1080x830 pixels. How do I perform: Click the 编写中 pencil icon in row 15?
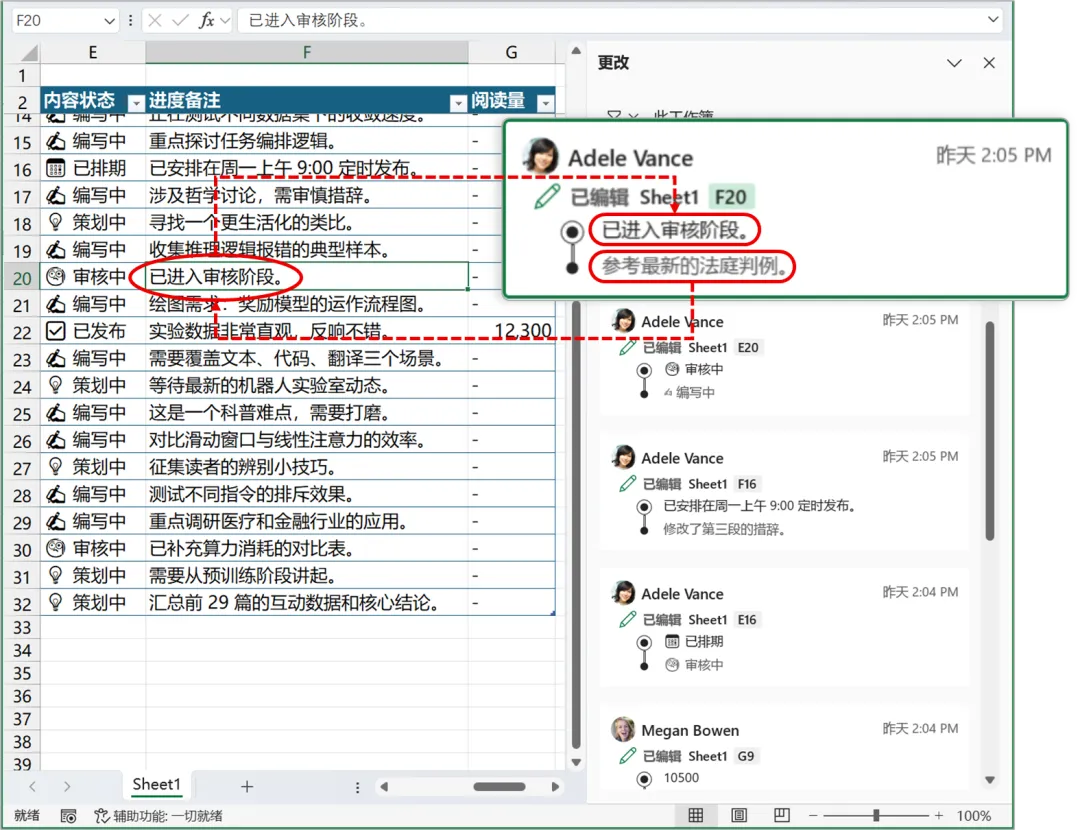(56, 141)
